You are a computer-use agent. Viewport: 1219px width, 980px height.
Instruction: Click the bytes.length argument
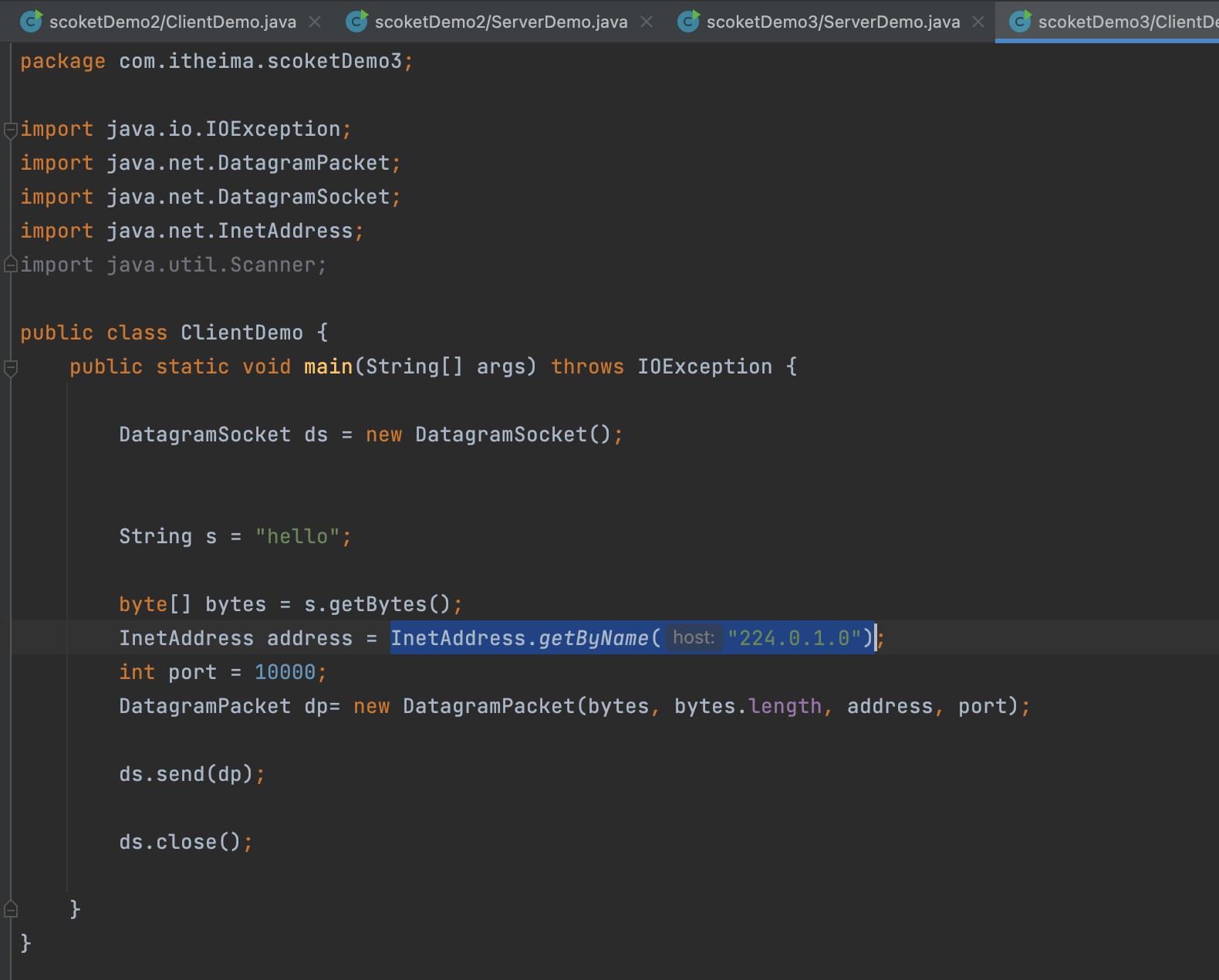coord(748,706)
